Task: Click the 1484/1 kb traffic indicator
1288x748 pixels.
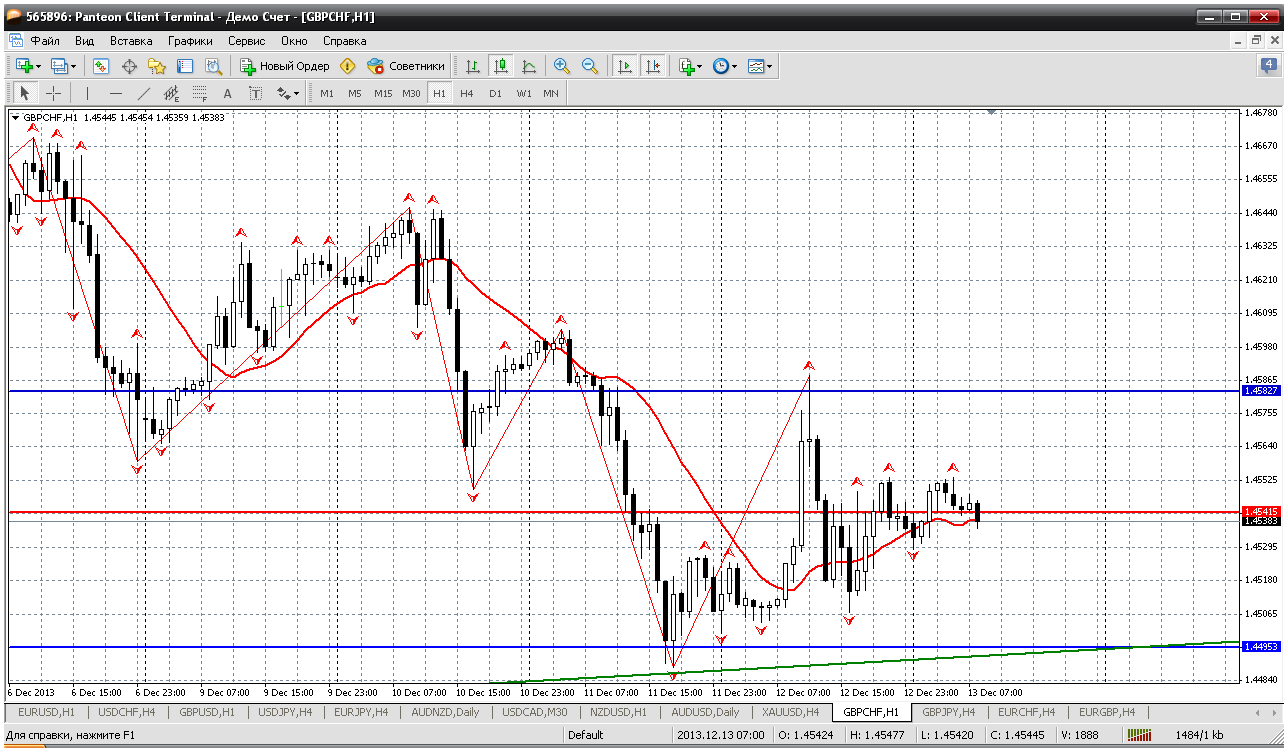Action: [1201, 735]
